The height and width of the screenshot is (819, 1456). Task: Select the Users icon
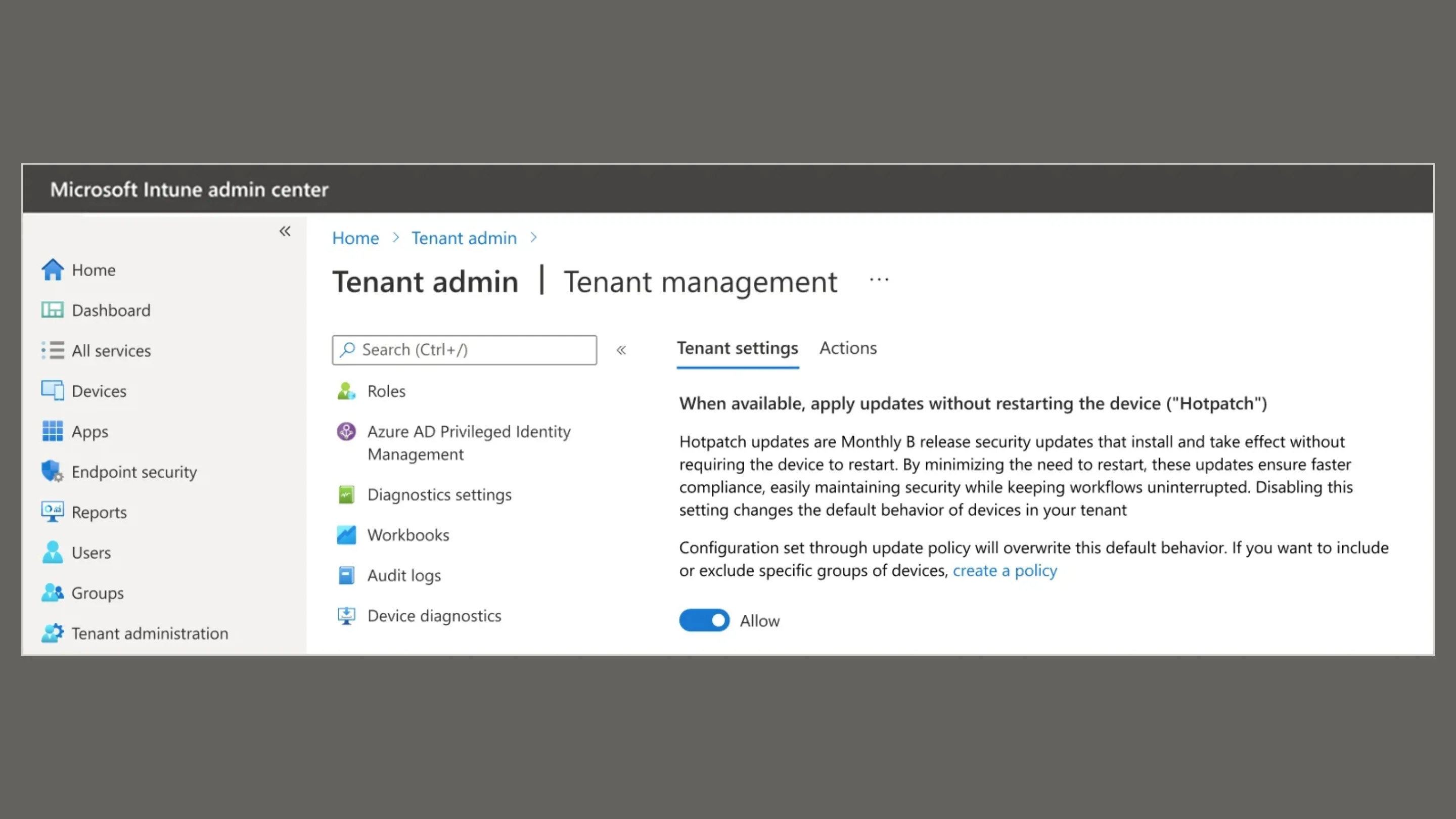tap(52, 552)
